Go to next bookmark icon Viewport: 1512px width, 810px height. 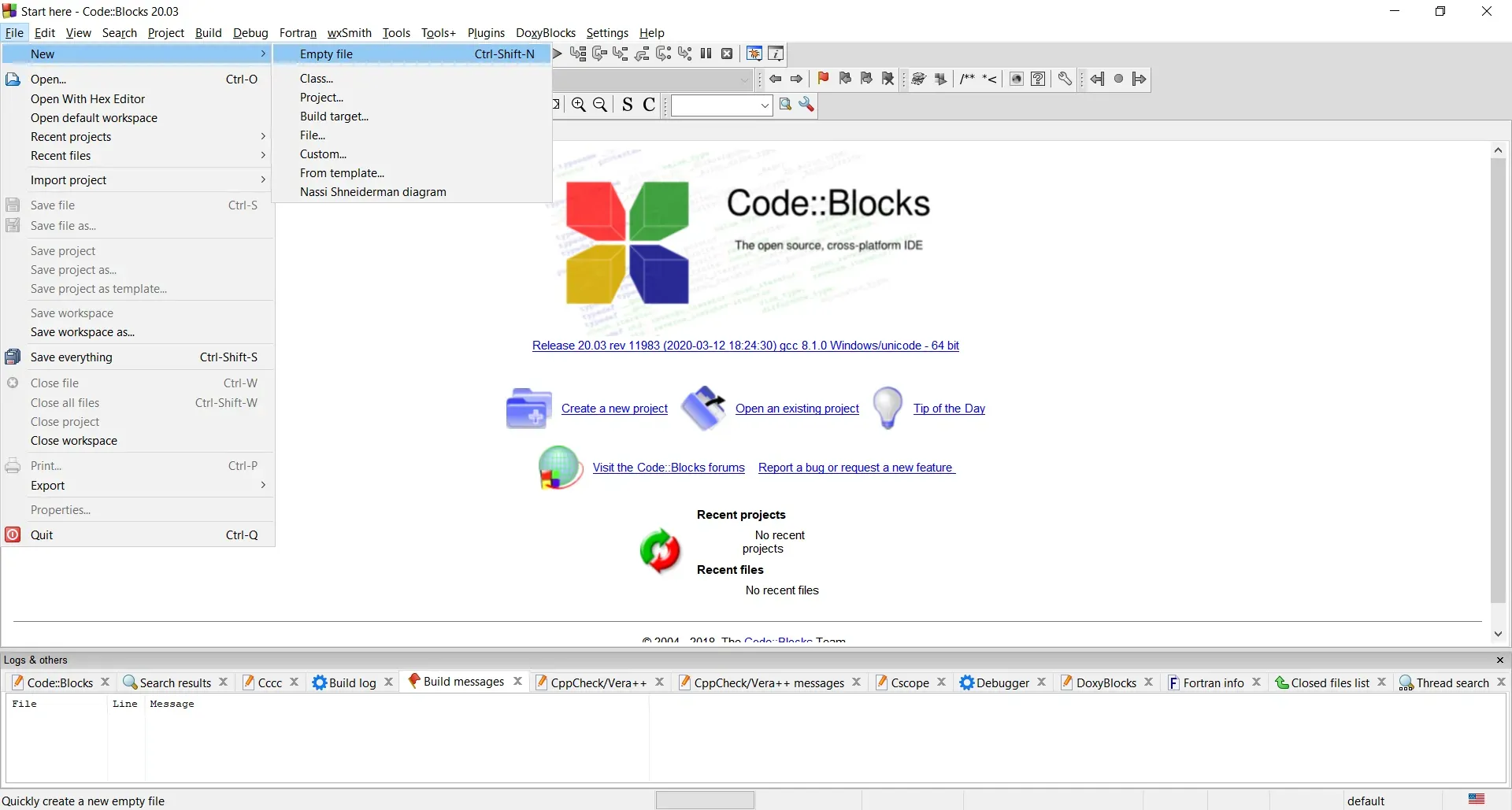coord(866,79)
